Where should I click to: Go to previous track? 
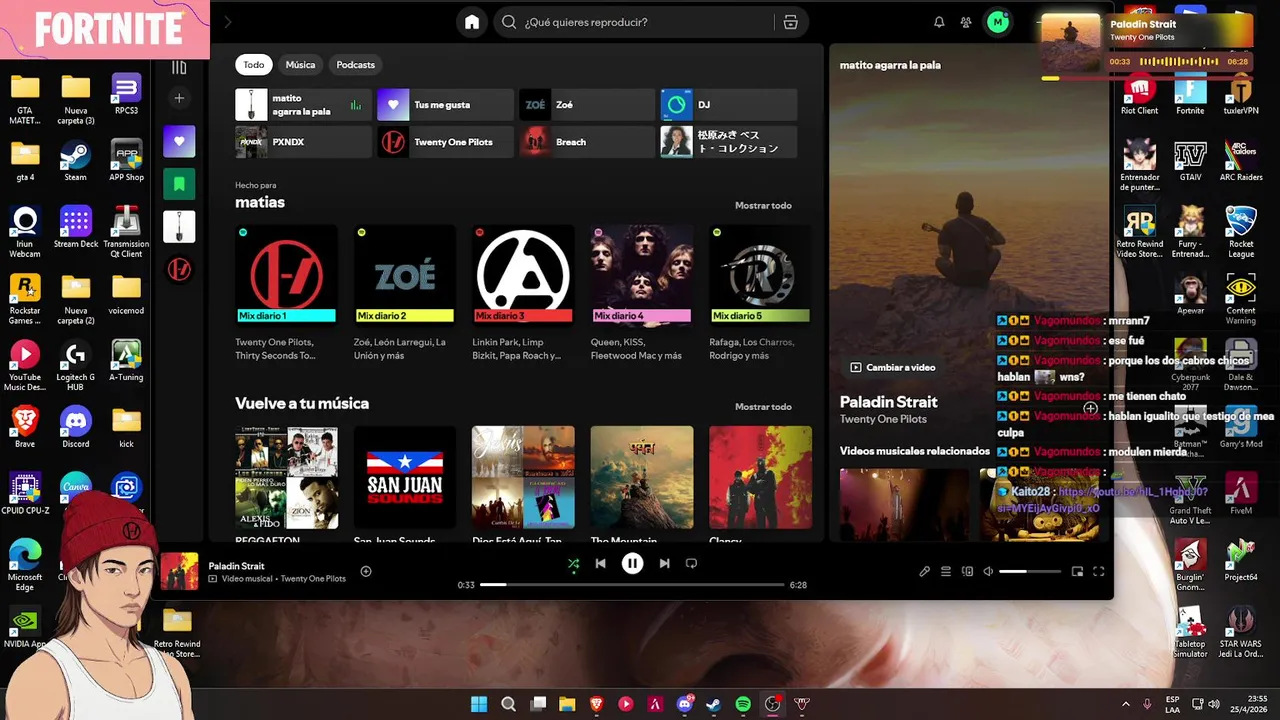click(600, 564)
